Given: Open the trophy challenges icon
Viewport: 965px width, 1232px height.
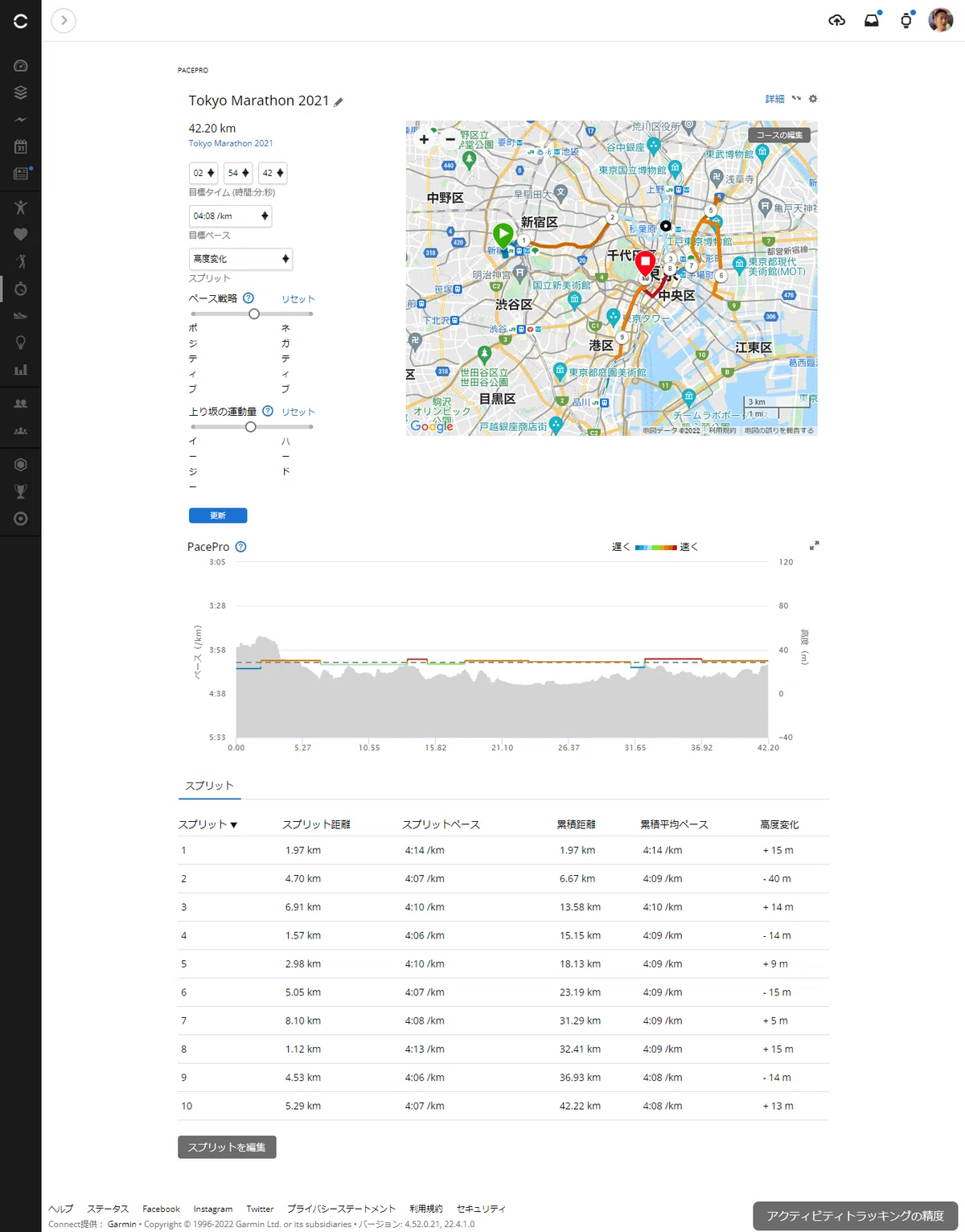Looking at the screenshot, I should pyautogui.click(x=21, y=491).
